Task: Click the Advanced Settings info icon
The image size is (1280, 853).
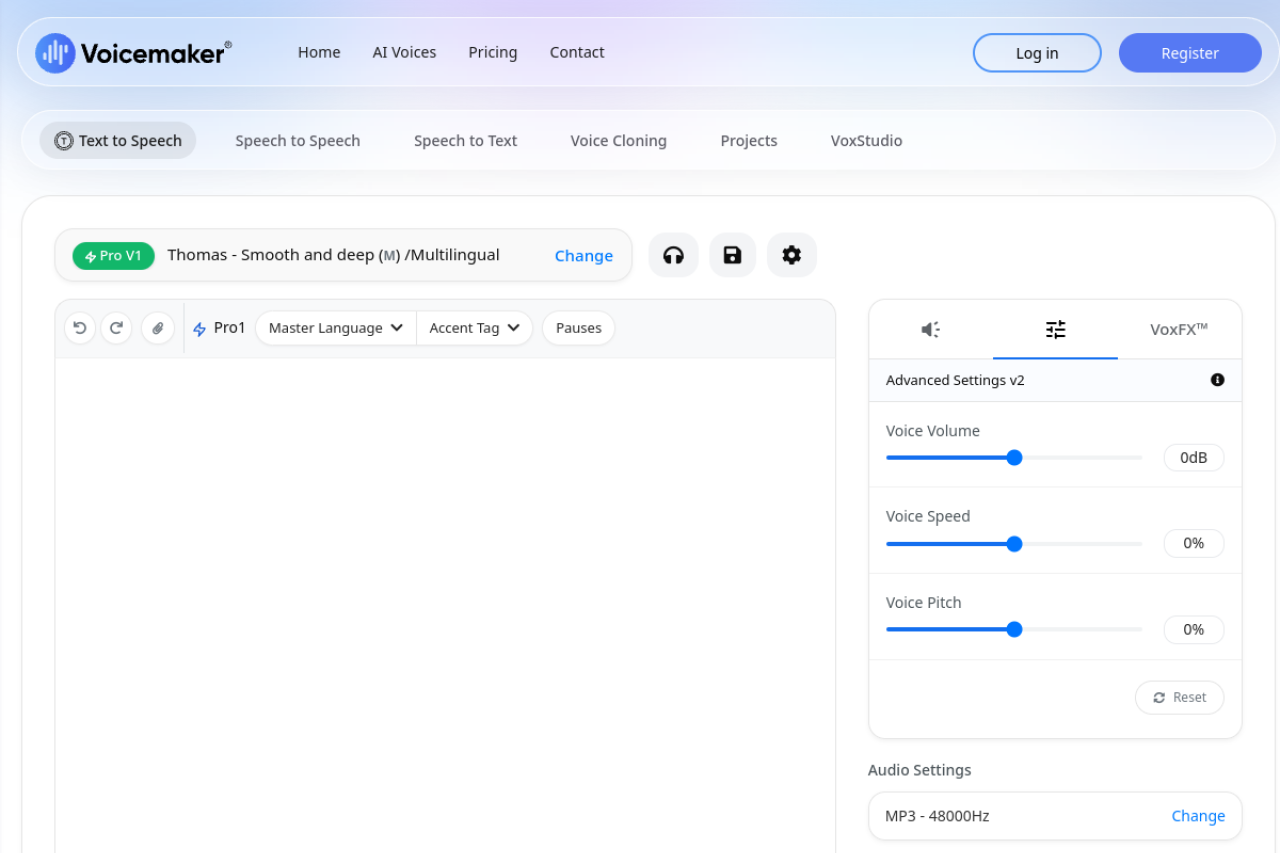Action: click(1217, 380)
